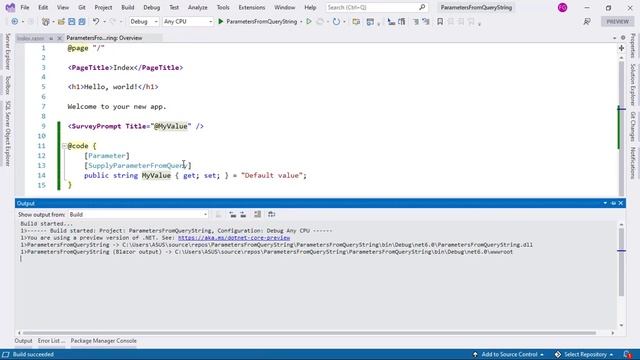Open the Git menu
640x360 pixels.
[x=82, y=7]
